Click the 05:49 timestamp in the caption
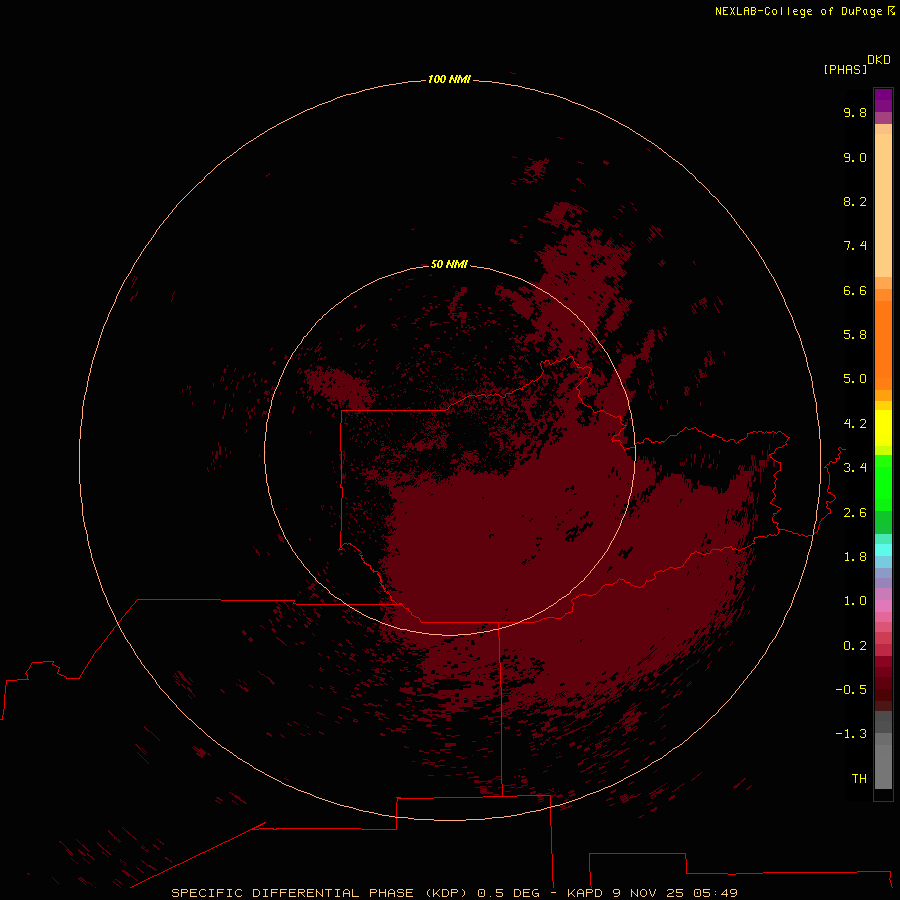The height and width of the screenshot is (900, 900). click(x=715, y=893)
